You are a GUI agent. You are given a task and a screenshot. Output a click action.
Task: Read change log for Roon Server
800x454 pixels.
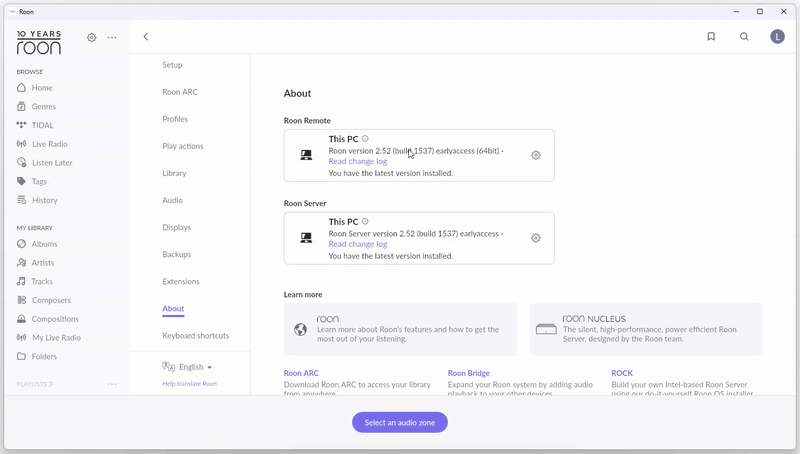coord(358,244)
